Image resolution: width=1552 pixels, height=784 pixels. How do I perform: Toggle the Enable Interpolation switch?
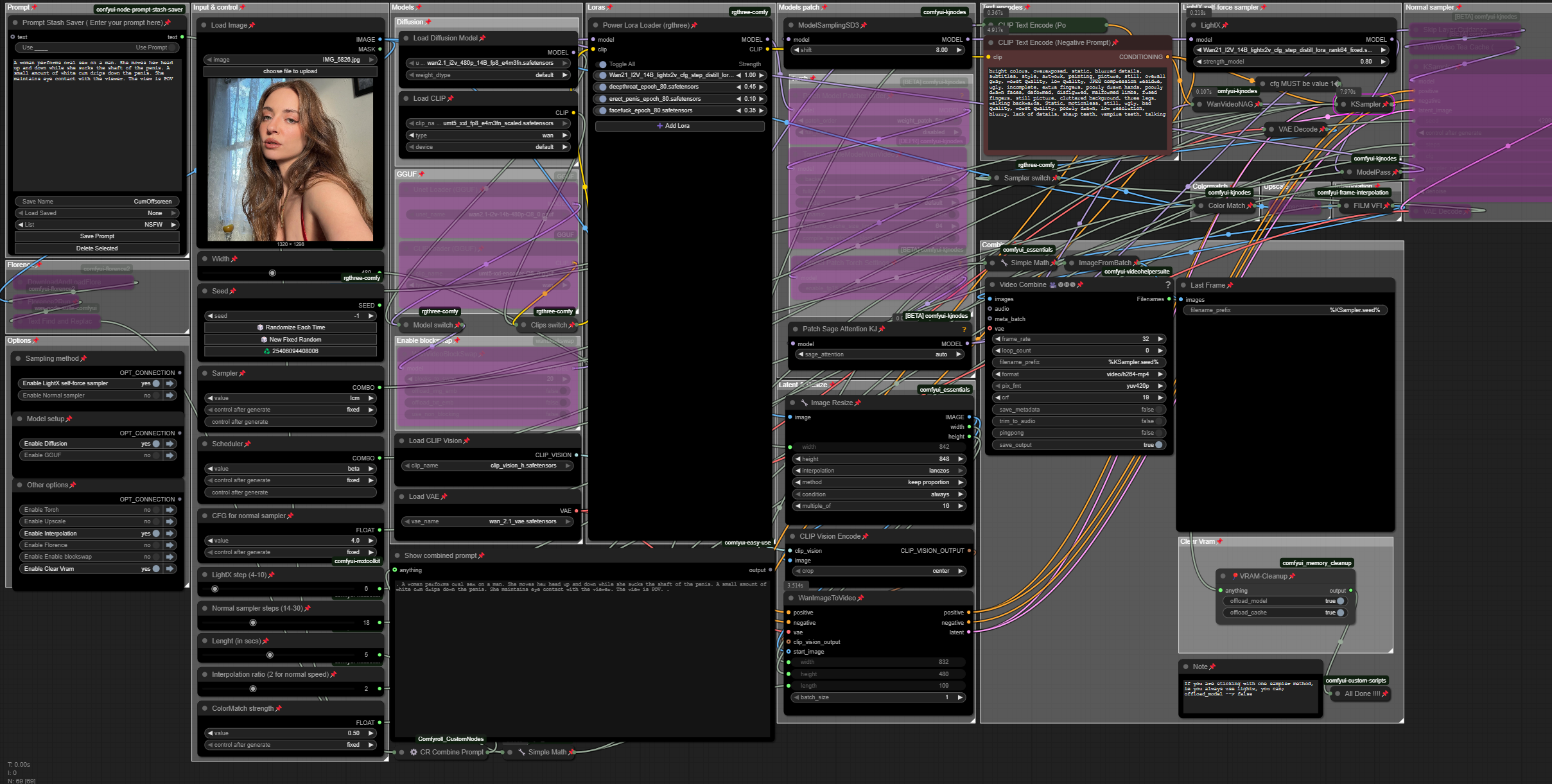click(x=155, y=534)
